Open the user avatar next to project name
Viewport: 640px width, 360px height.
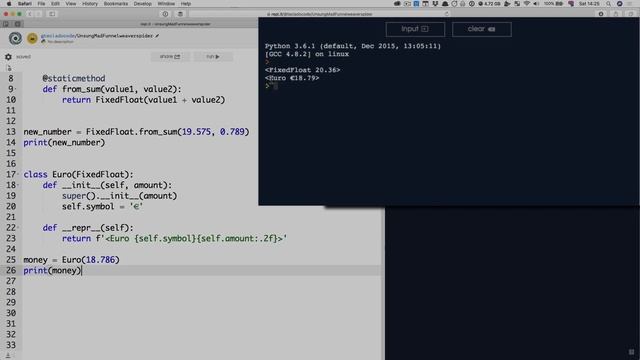coord(32,38)
